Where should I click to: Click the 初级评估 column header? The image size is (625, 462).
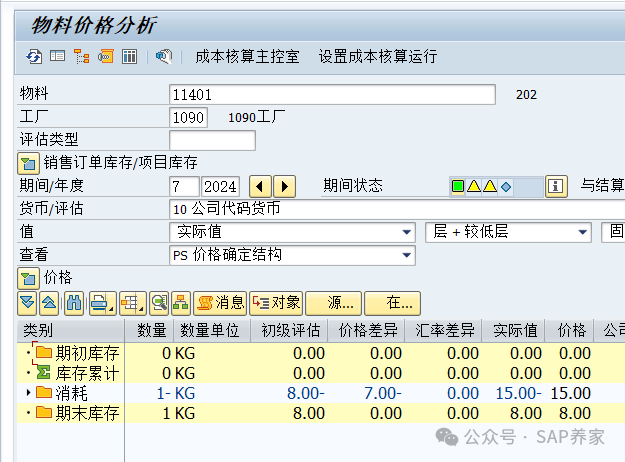(289, 330)
